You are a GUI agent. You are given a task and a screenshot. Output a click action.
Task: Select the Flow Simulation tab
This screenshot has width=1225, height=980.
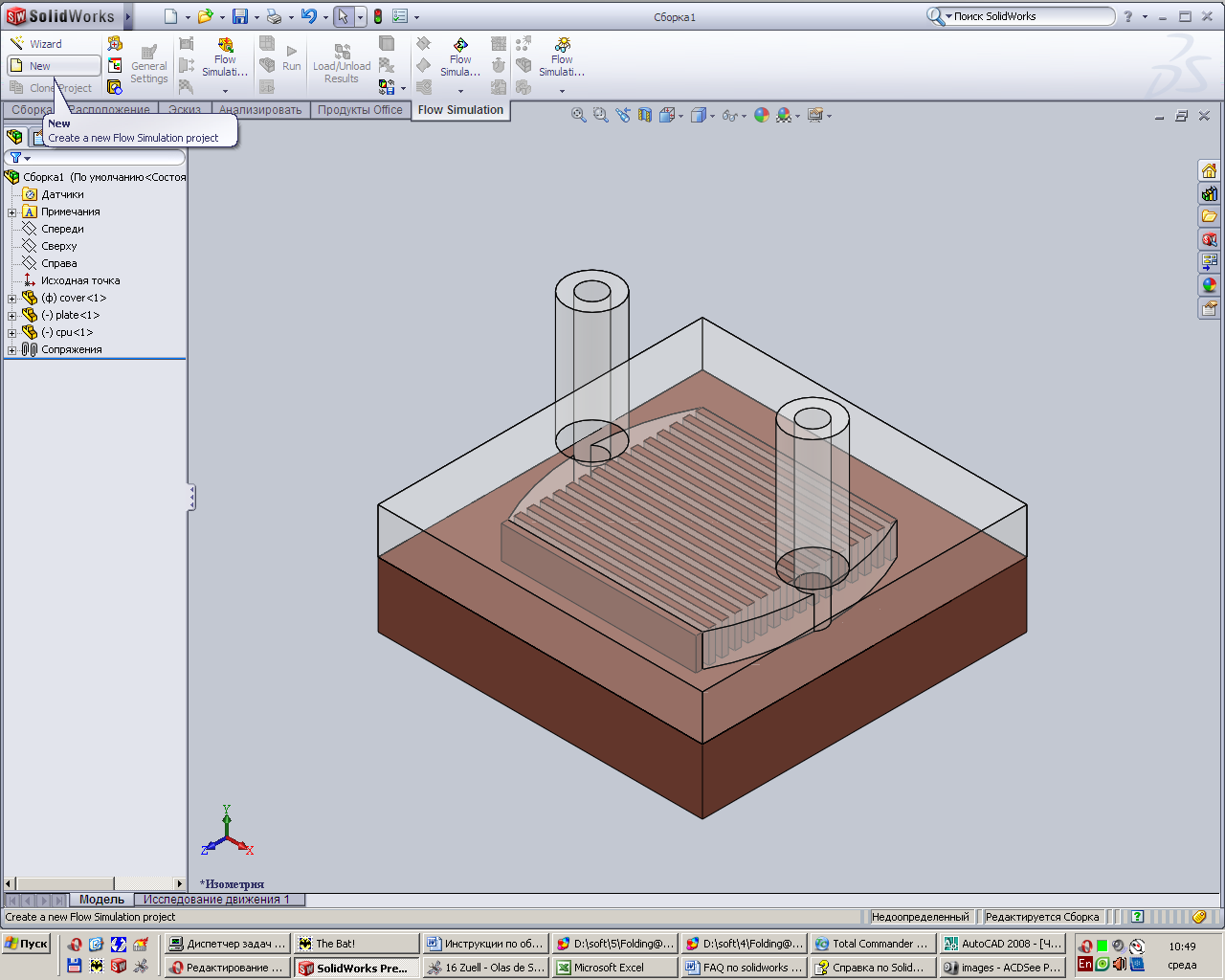[460, 110]
